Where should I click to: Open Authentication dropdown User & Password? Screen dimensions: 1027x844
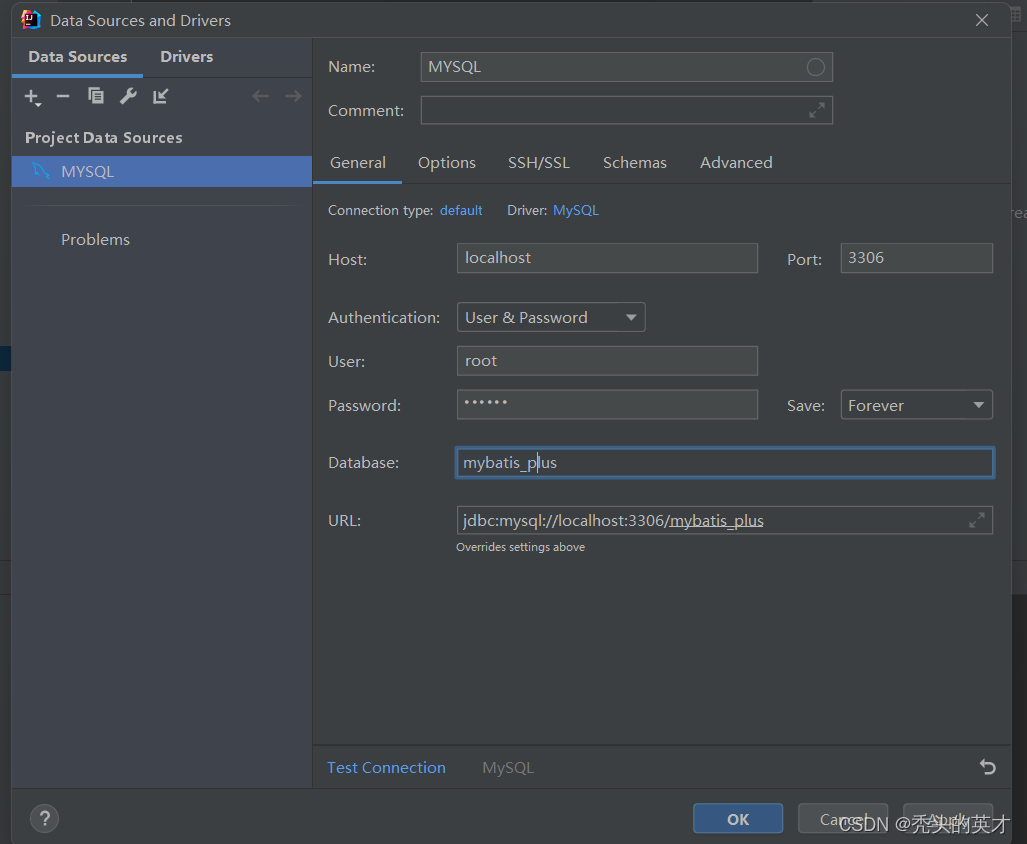(x=551, y=317)
